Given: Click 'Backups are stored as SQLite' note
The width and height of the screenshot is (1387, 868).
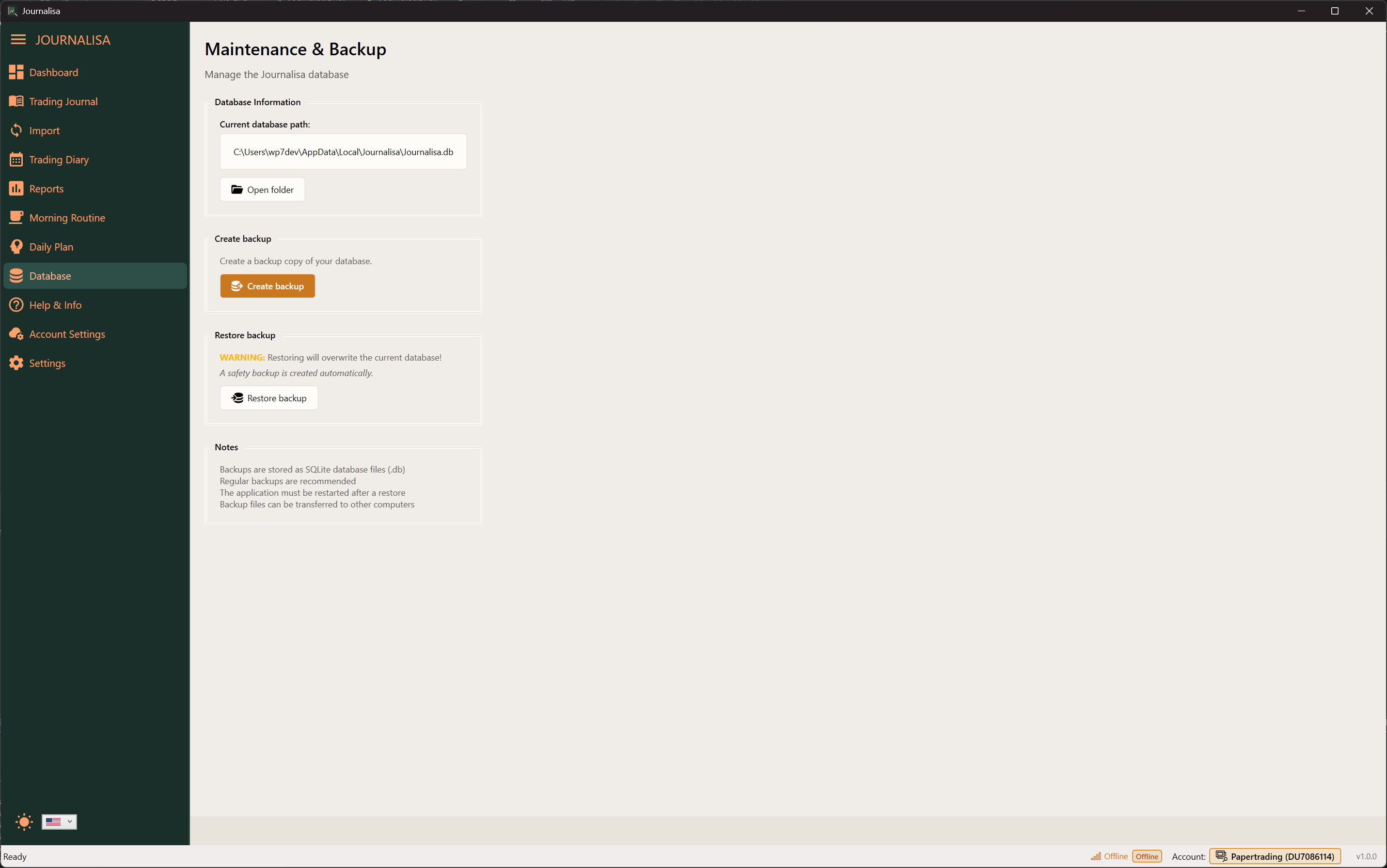Looking at the screenshot, I should [312, 469].
